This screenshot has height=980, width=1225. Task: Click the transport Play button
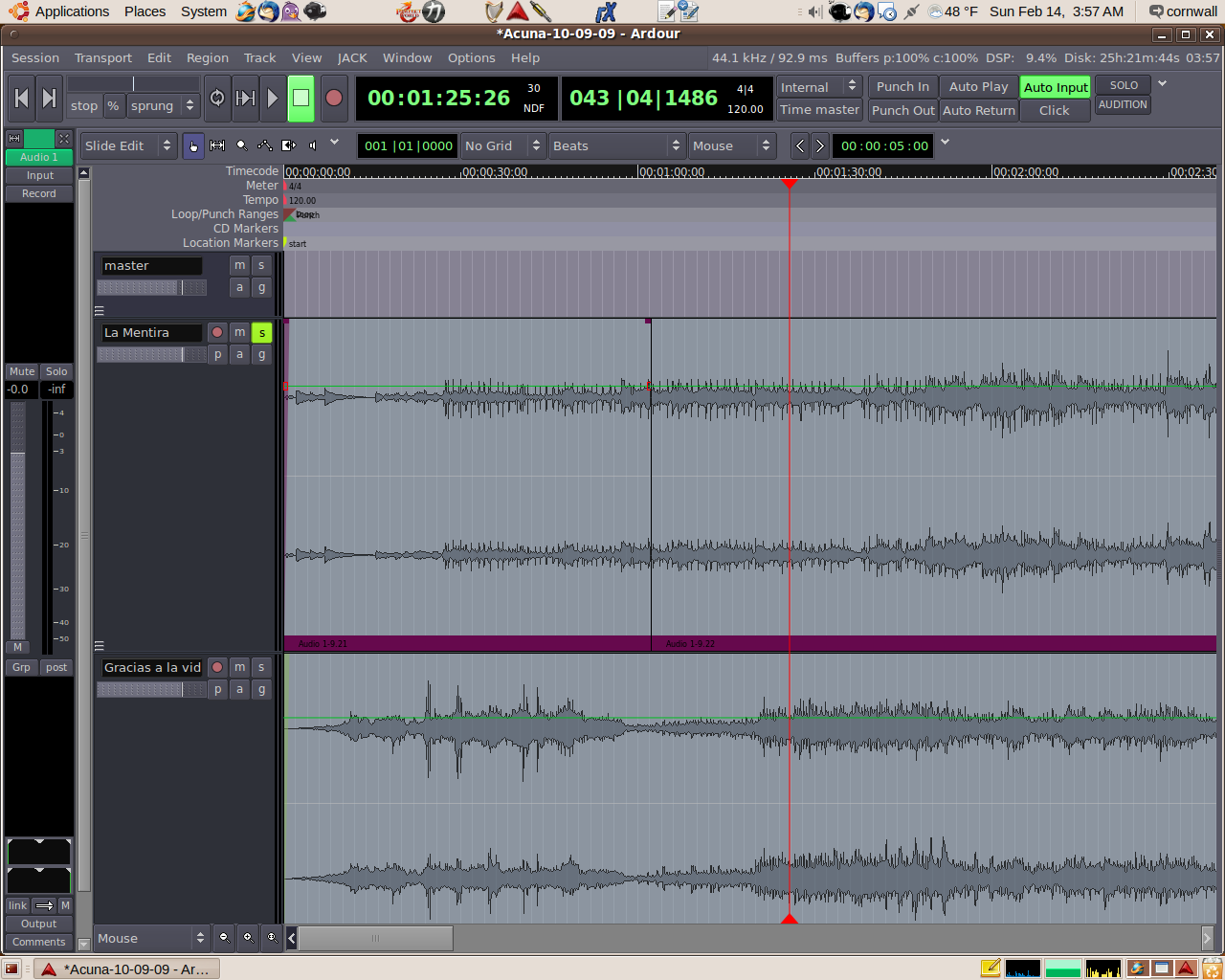coord(272,99)
